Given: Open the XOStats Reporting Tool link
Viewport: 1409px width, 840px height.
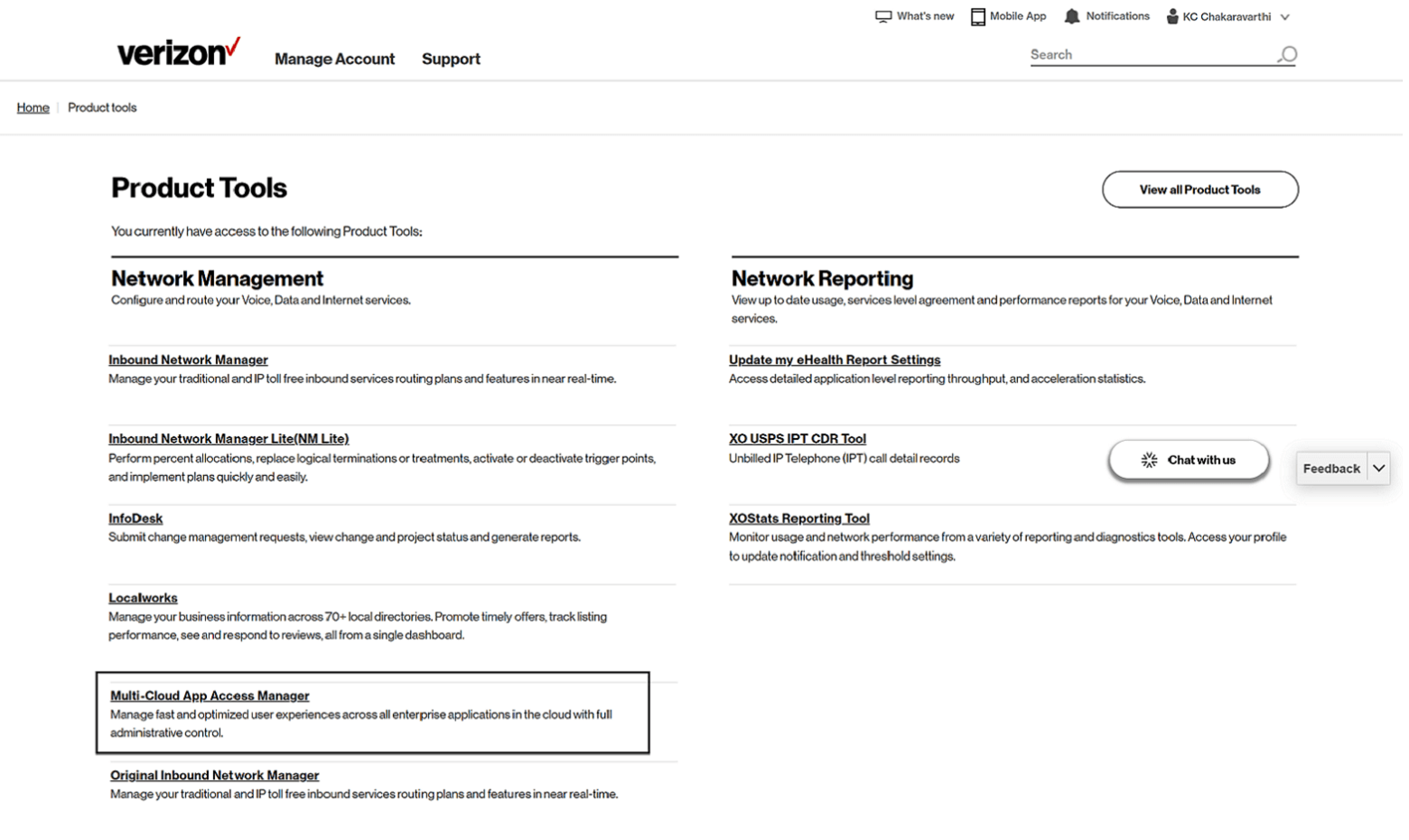Looking at the screenshot, I should 798,518.
